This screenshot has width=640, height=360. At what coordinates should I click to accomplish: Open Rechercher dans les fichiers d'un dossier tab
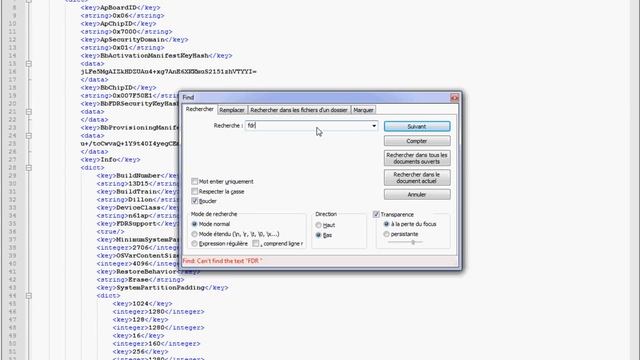pos(299,110)
